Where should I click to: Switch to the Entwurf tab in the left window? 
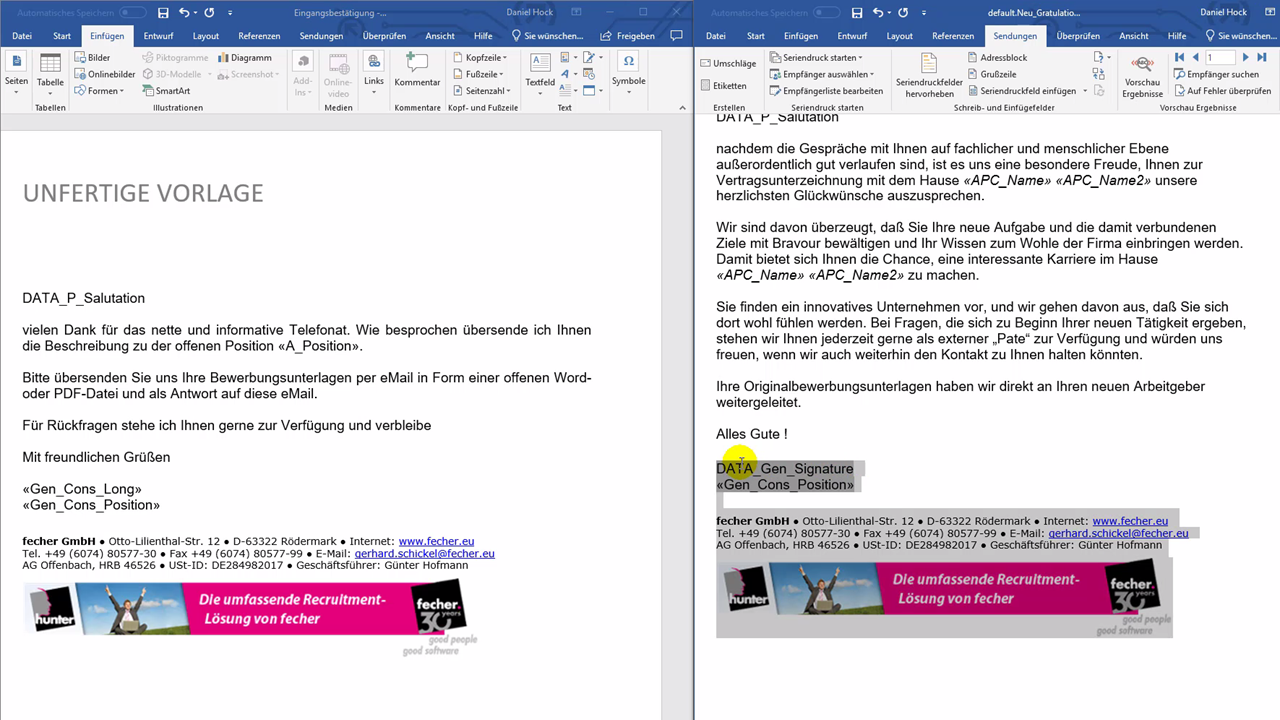click(x=158, y=35)
